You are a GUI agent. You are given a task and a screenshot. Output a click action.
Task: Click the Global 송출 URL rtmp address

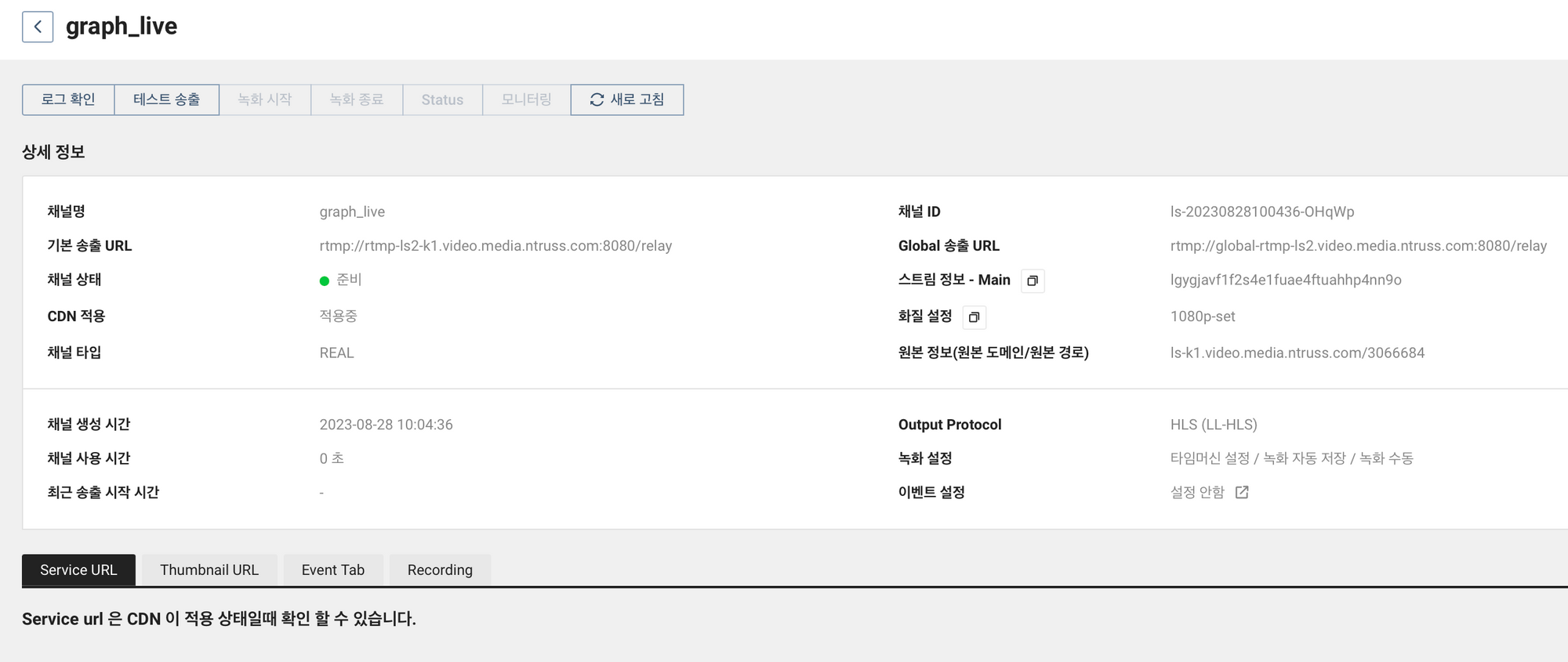point(1359,246)
